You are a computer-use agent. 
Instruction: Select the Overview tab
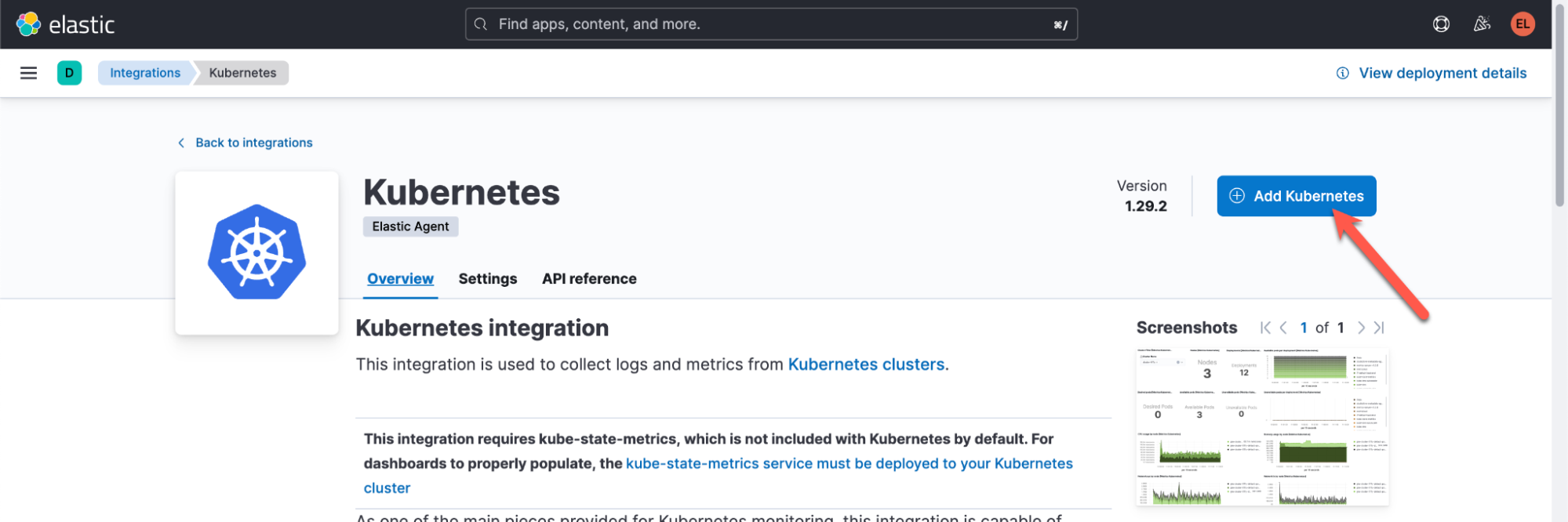[x=400, y=279]
